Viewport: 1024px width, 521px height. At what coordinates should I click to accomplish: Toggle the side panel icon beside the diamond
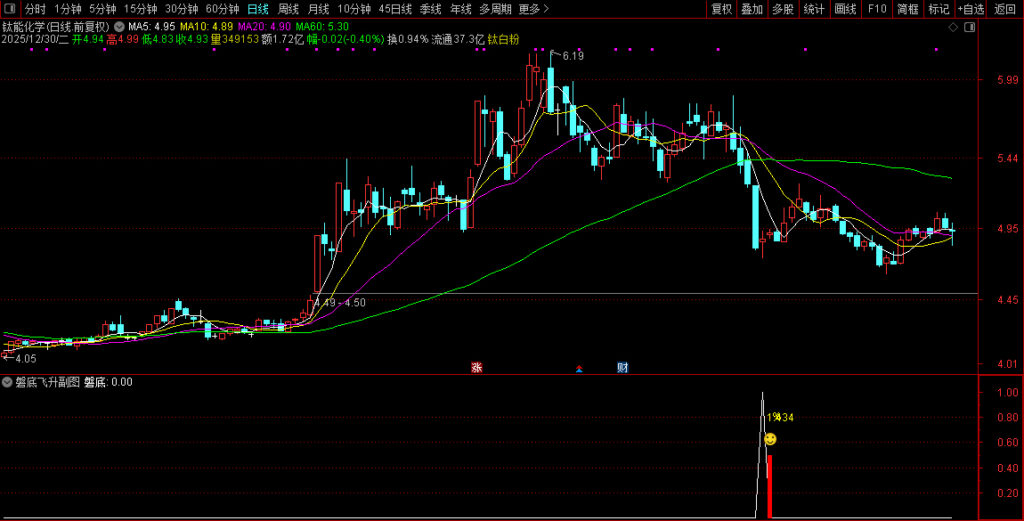pos(970,27)
